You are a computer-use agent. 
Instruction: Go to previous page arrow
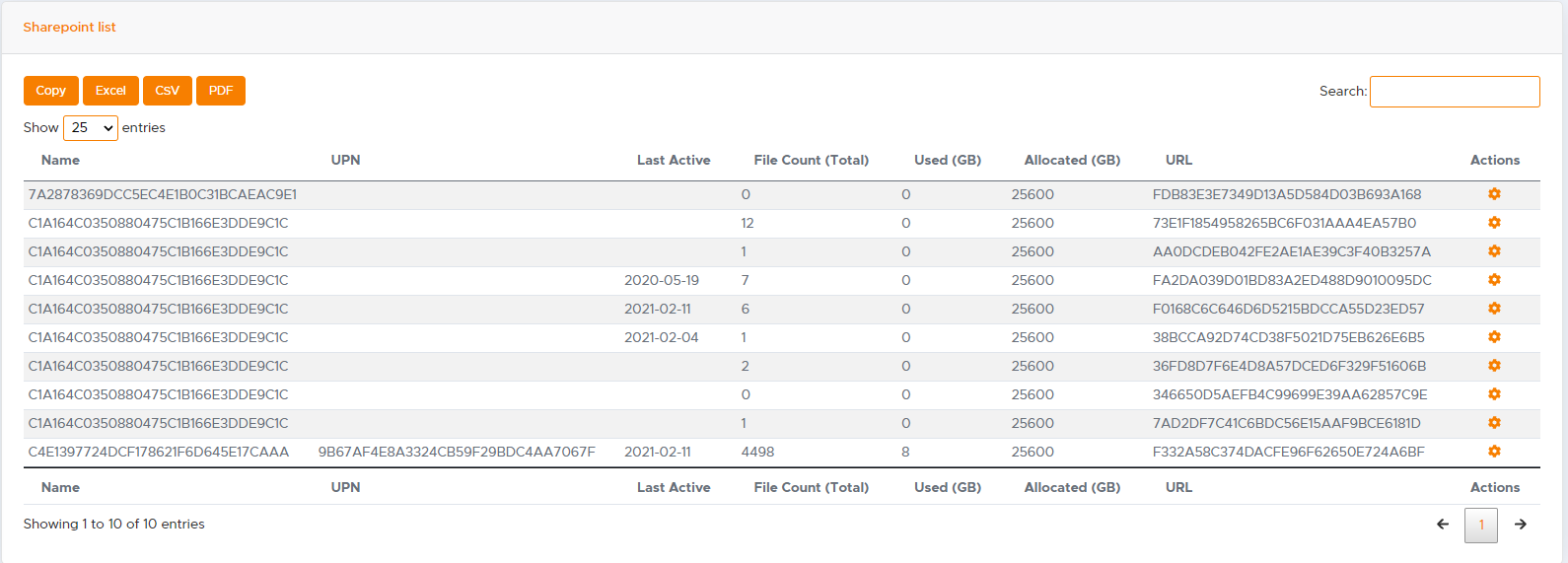1443,525
